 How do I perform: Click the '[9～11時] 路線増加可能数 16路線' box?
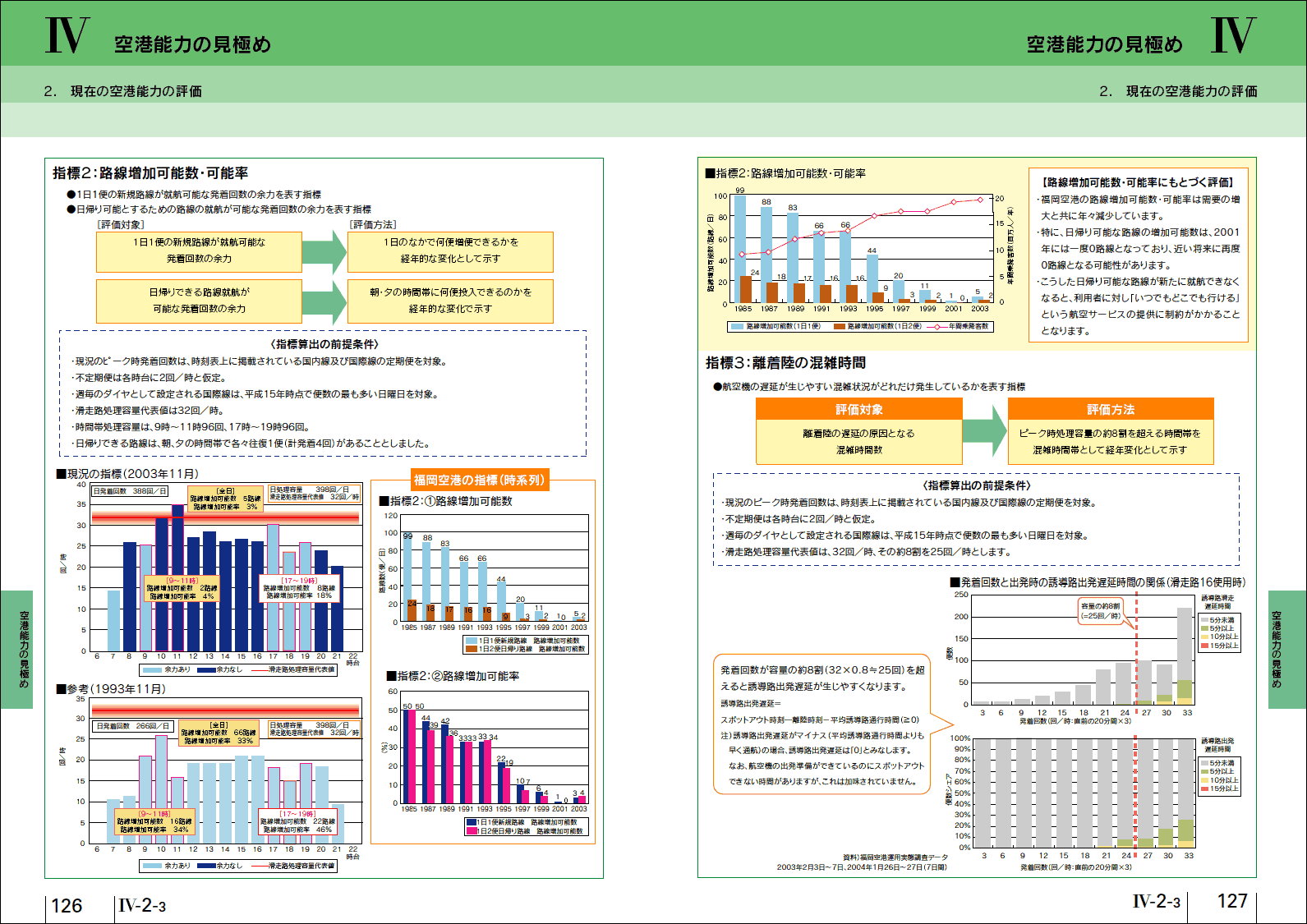pyautogui.click(x=154, y=821)
